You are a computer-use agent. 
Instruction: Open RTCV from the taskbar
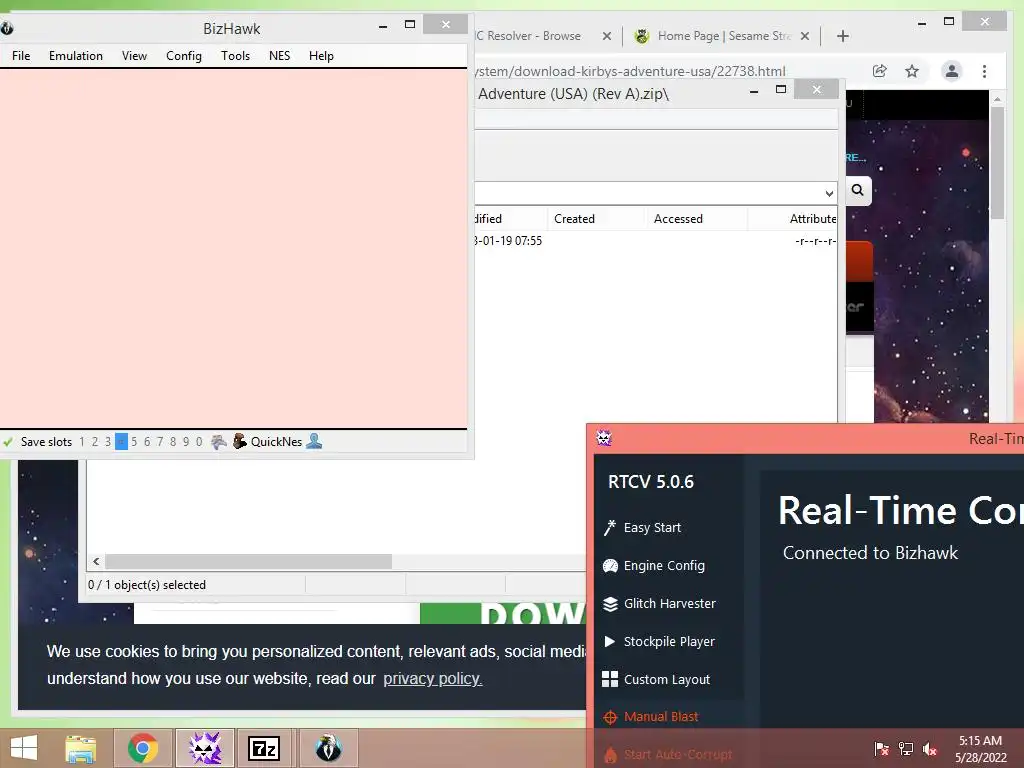[x=205, y=748]
